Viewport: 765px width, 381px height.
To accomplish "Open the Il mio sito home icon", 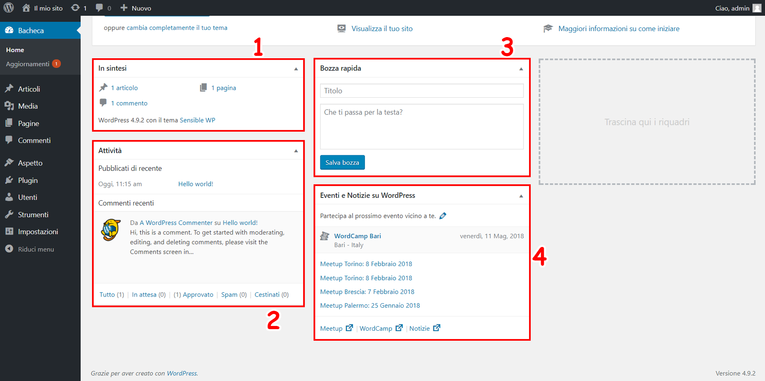I will (x=26, y=8).
